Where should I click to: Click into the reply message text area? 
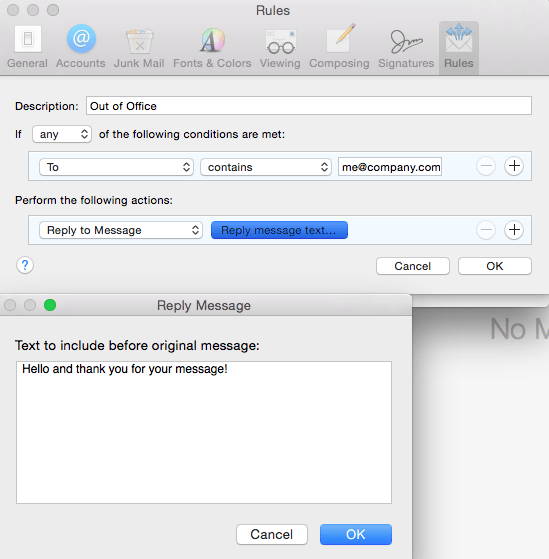point(204,432)
